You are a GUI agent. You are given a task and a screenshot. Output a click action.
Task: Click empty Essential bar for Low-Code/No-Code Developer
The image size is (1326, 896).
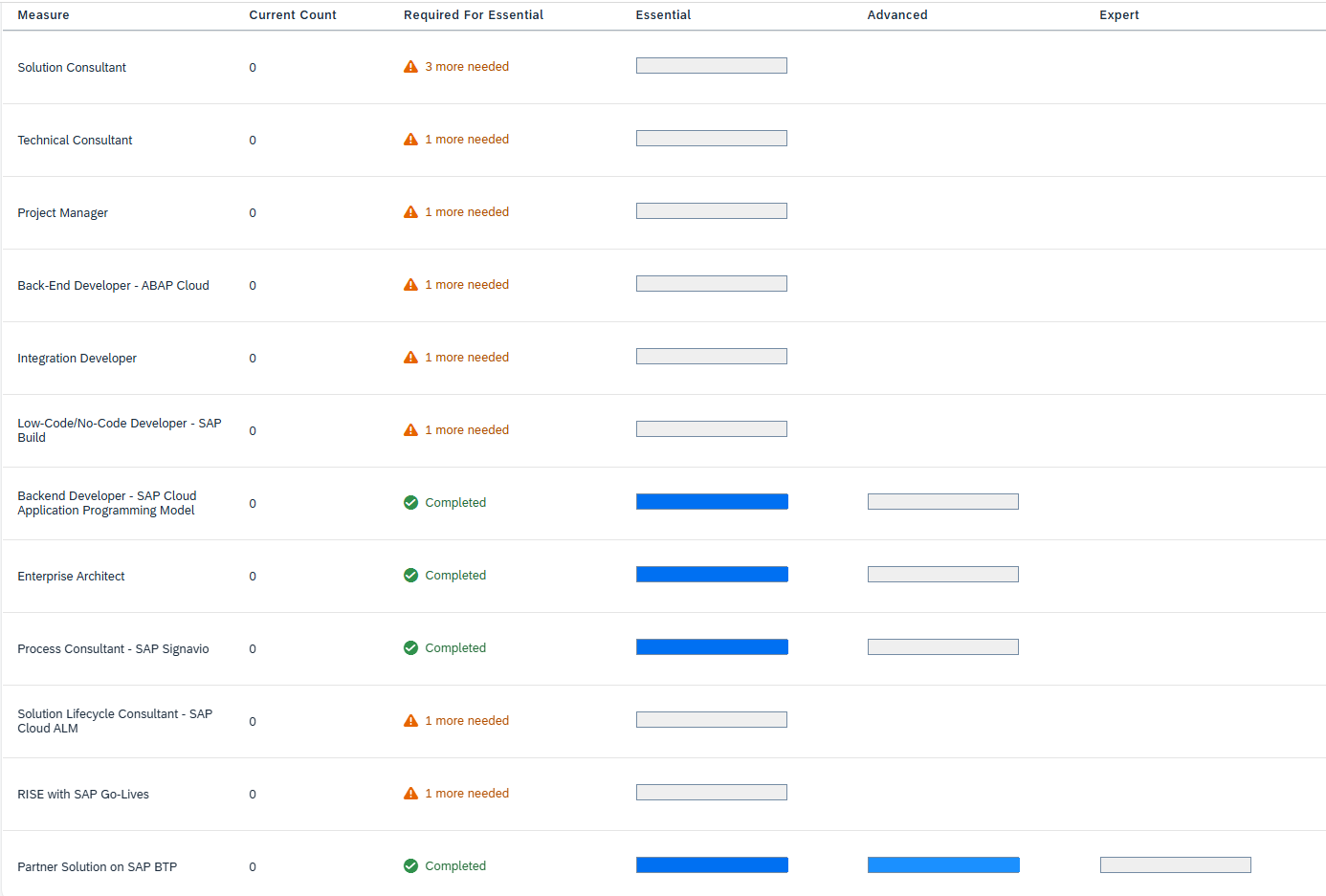pos(712,429)
